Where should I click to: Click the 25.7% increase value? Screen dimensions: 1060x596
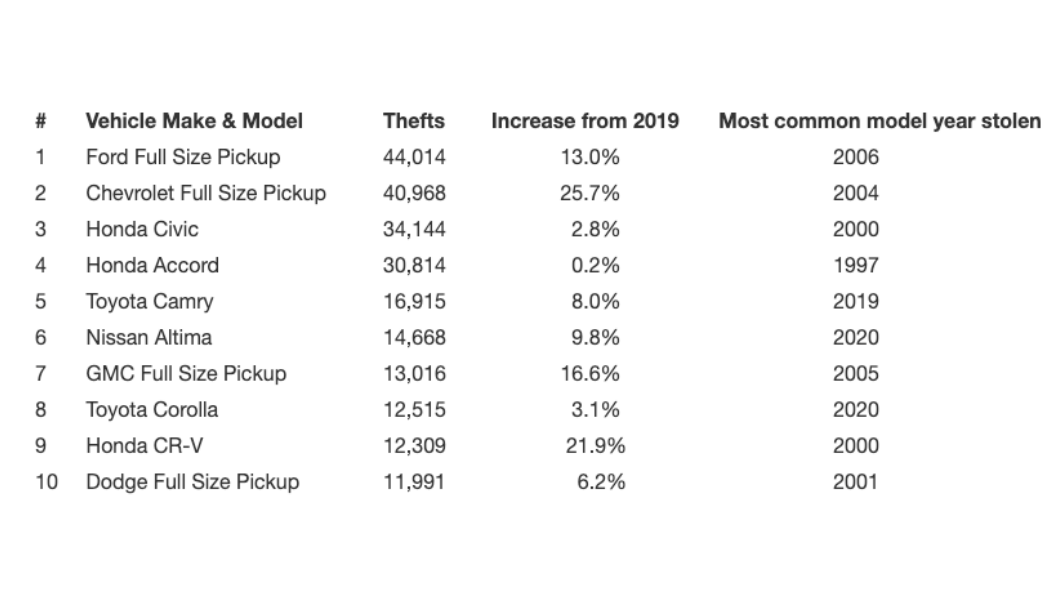(589, 193)
